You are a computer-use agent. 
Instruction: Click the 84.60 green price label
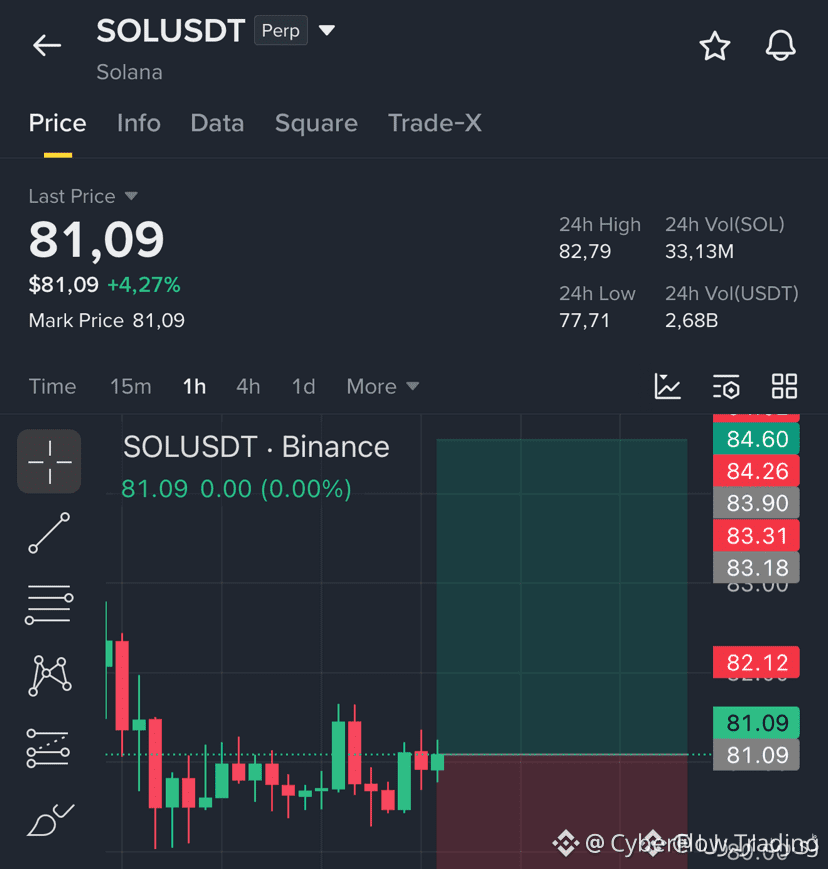tap(757, 439)
